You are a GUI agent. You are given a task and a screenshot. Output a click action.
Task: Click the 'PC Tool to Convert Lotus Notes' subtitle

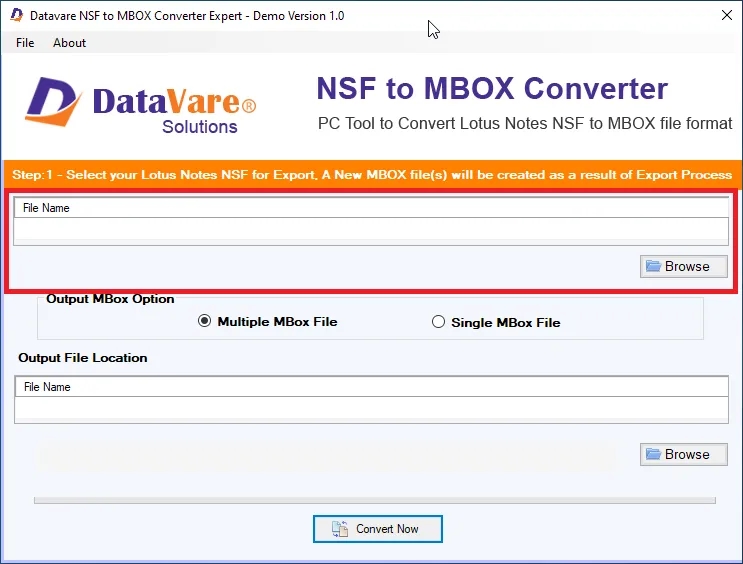click(525, 123)
